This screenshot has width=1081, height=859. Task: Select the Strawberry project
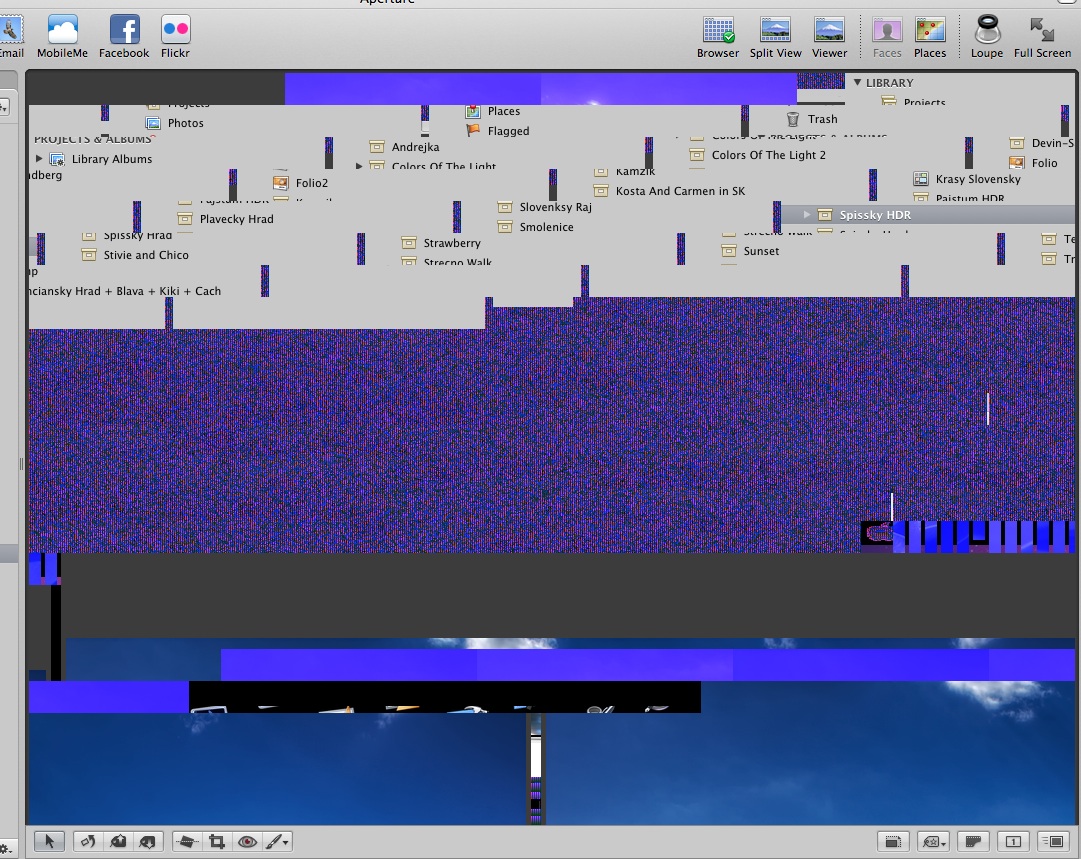[441, 243]
